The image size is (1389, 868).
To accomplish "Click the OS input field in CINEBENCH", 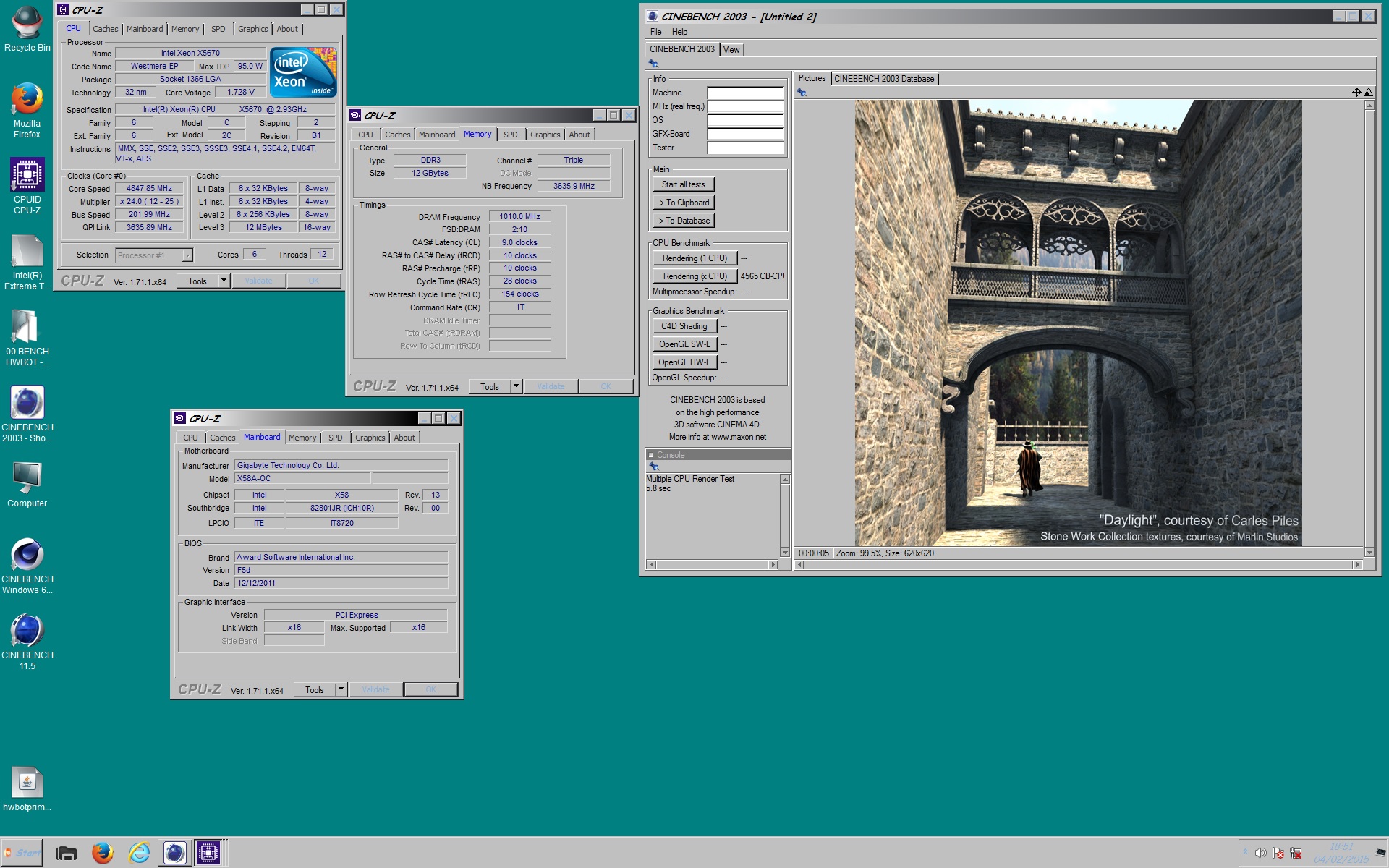I will coord(745,120).
